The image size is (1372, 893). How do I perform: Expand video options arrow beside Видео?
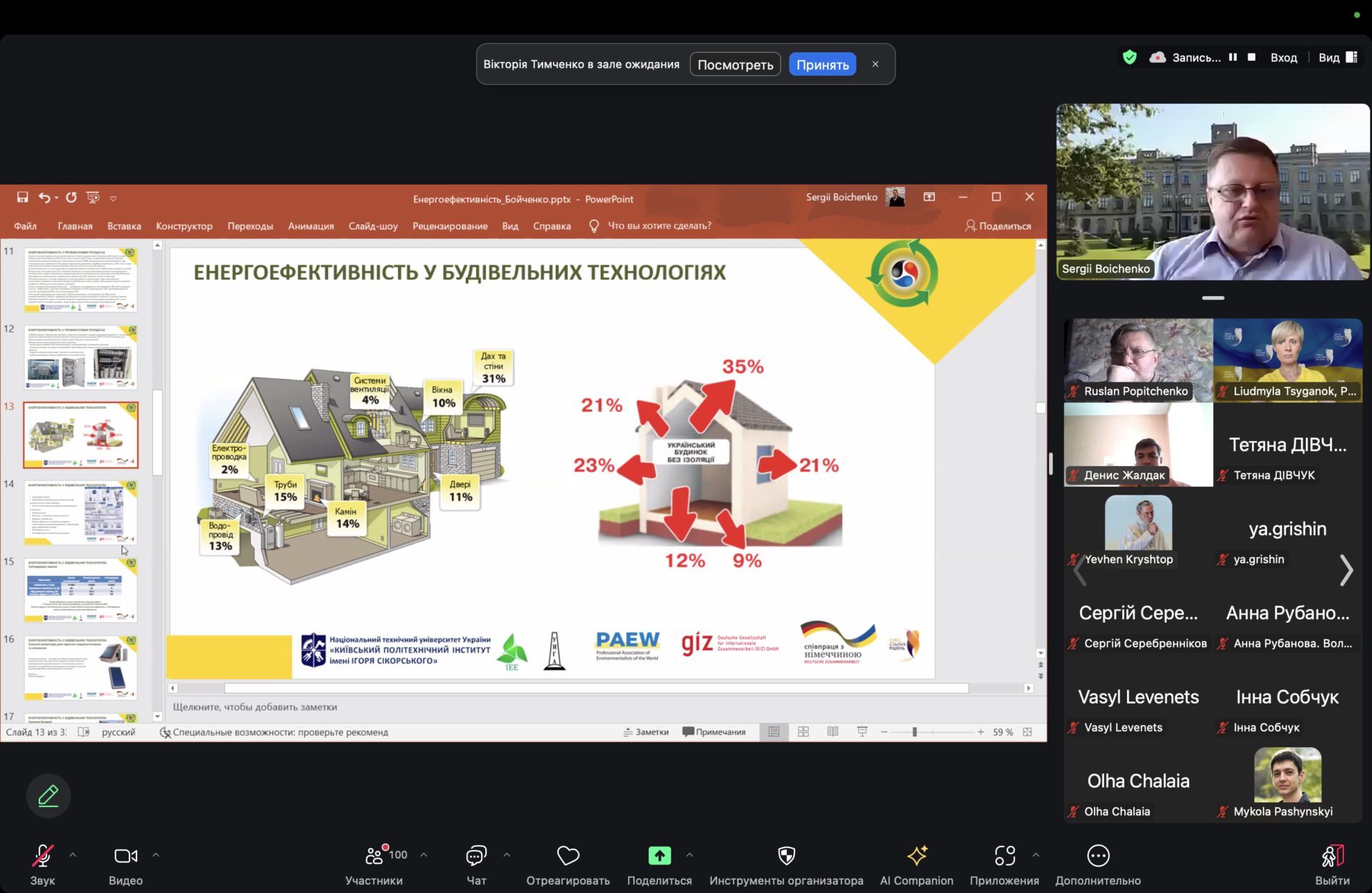(156, 855)
